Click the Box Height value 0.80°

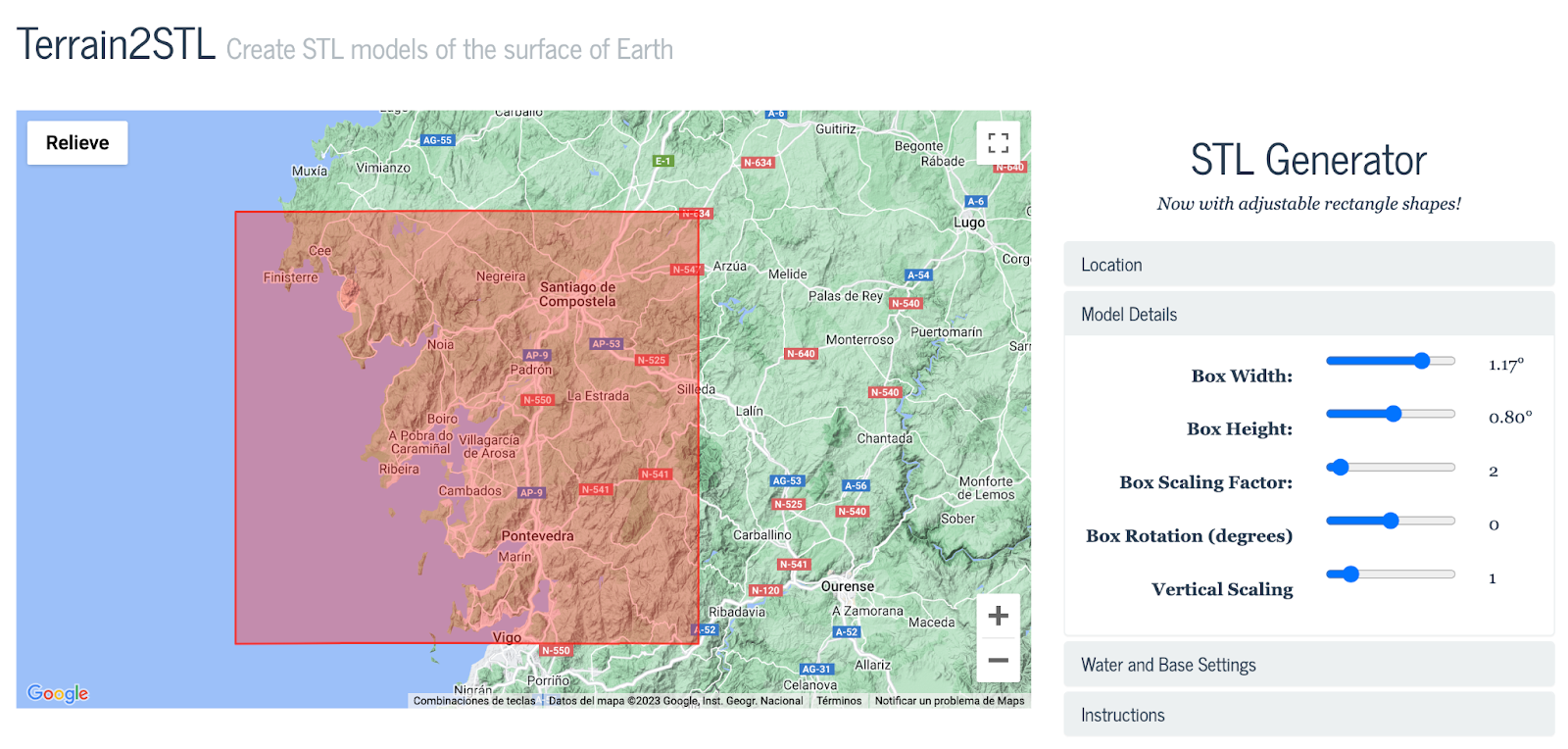1510,418
